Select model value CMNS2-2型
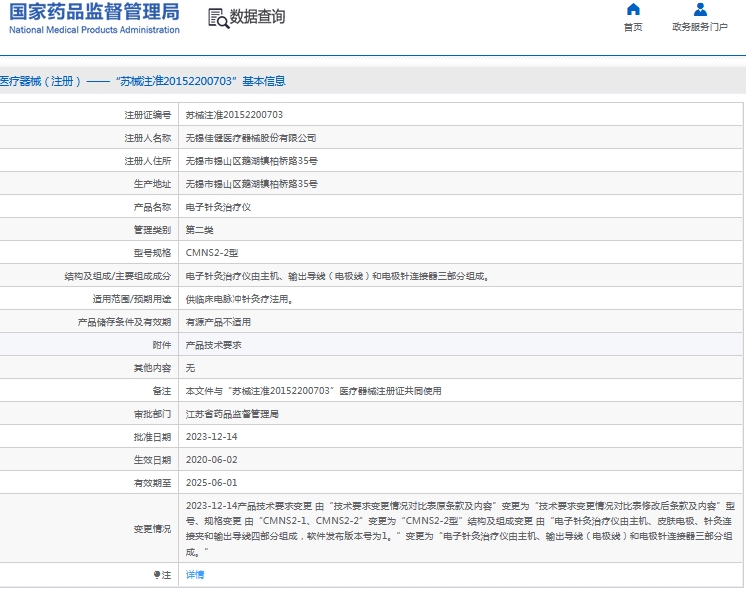This screenshot has height=590, width=746. [212, 253]
